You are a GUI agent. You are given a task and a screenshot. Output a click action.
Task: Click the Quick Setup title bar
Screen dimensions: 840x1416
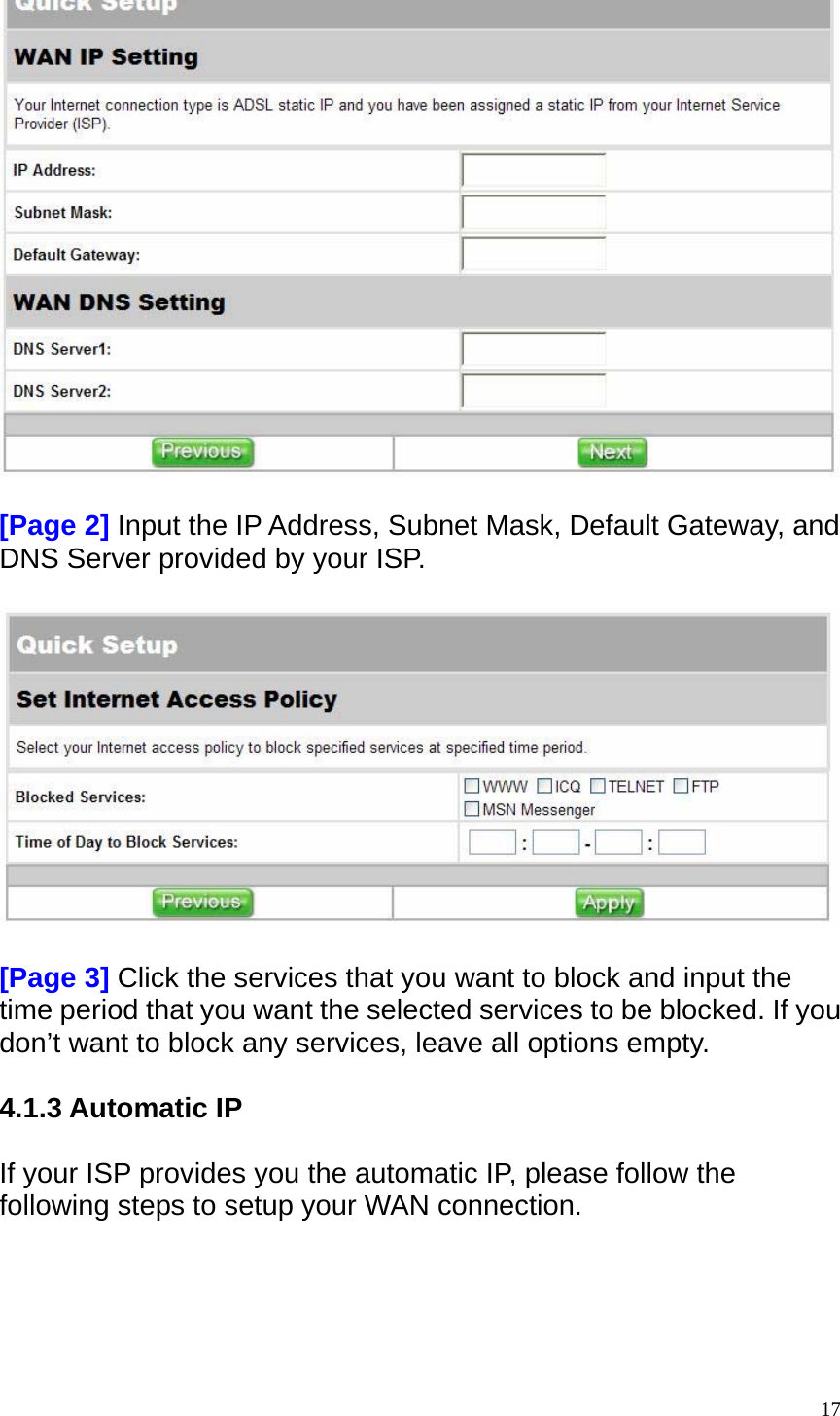pyautogui.click(x=97, y=644)
